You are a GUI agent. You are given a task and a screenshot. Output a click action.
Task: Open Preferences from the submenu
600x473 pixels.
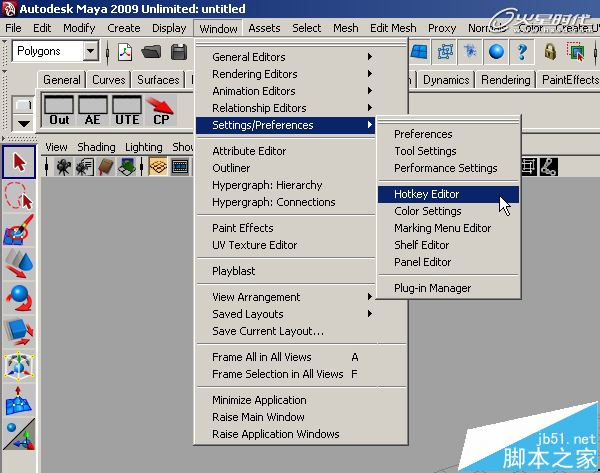click(x=448, y=134)
